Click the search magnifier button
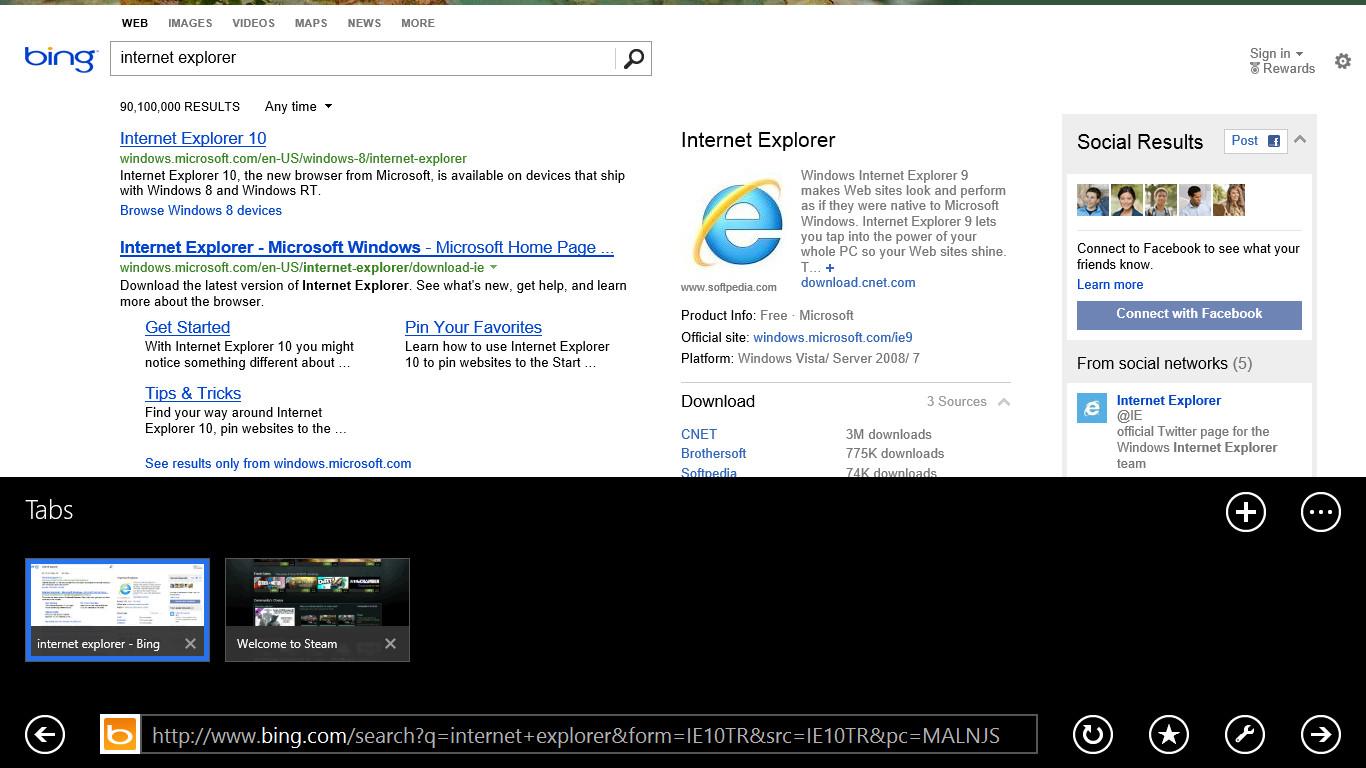Viewport: 1366px width, 768px height. [x=633, y=59]
